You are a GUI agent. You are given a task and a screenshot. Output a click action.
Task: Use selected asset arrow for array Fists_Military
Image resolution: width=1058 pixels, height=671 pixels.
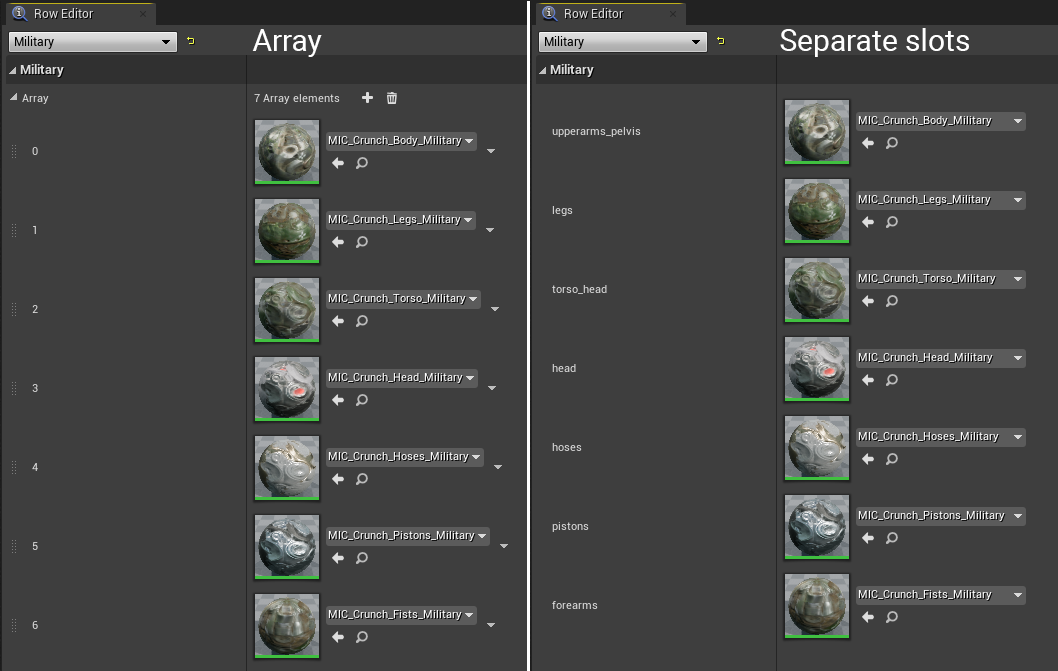click(x=338, y=637)
